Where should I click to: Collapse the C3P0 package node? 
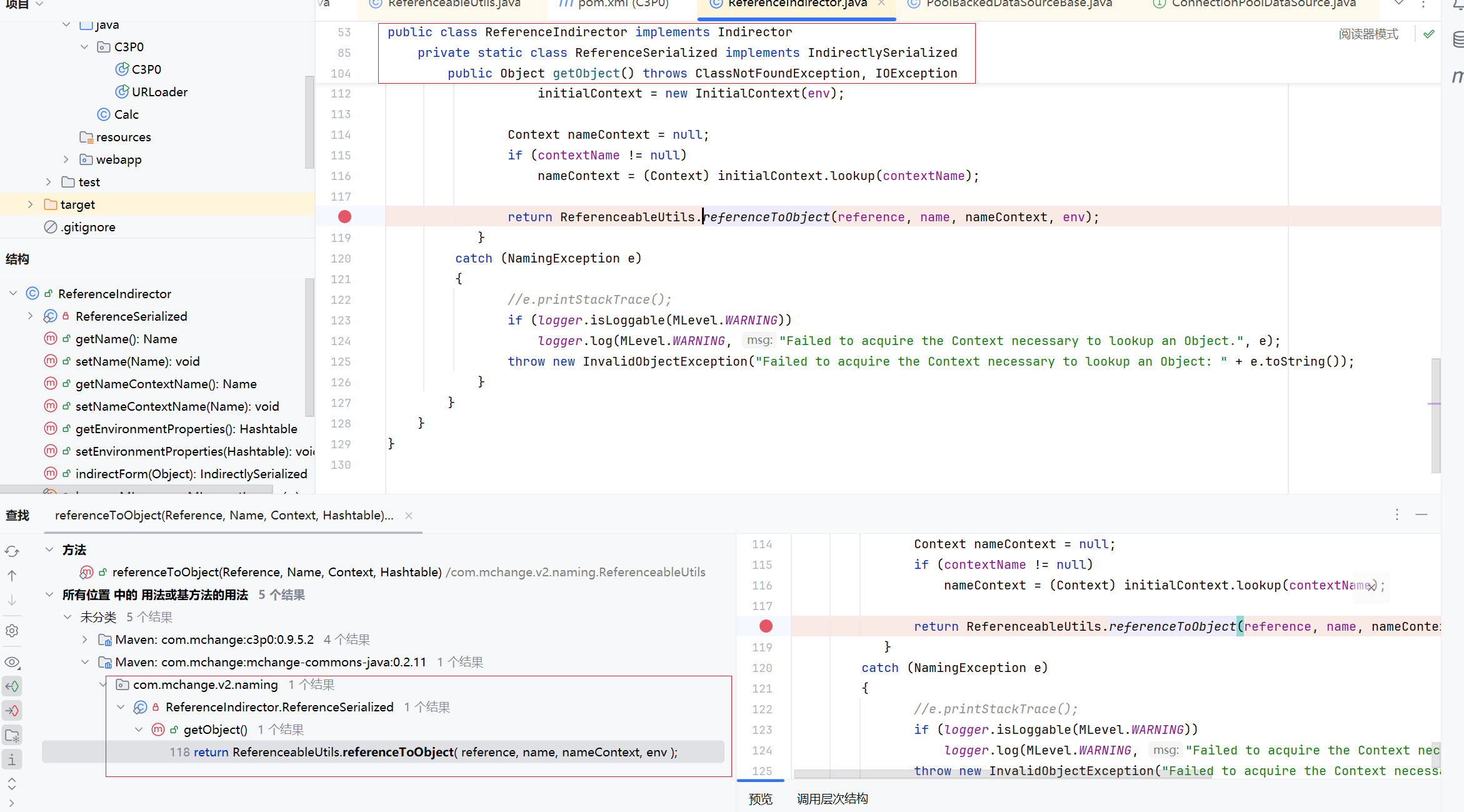point(84,47)
